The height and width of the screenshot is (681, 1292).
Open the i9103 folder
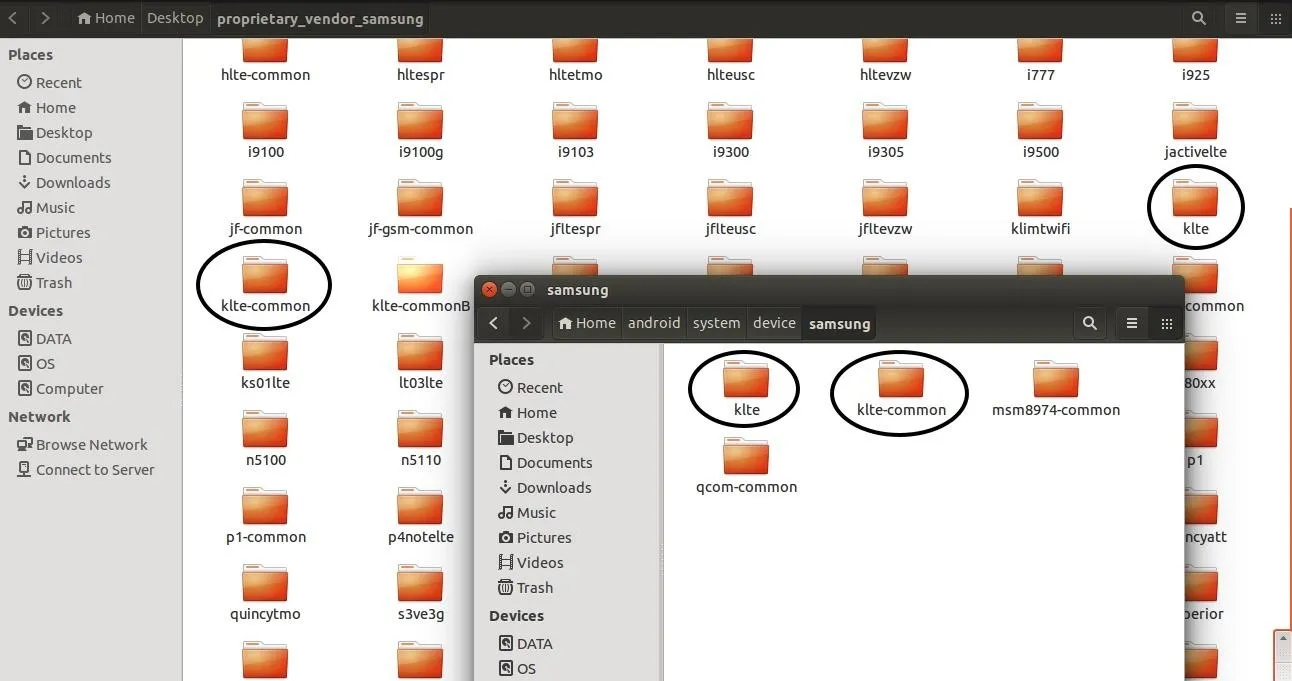575,131
